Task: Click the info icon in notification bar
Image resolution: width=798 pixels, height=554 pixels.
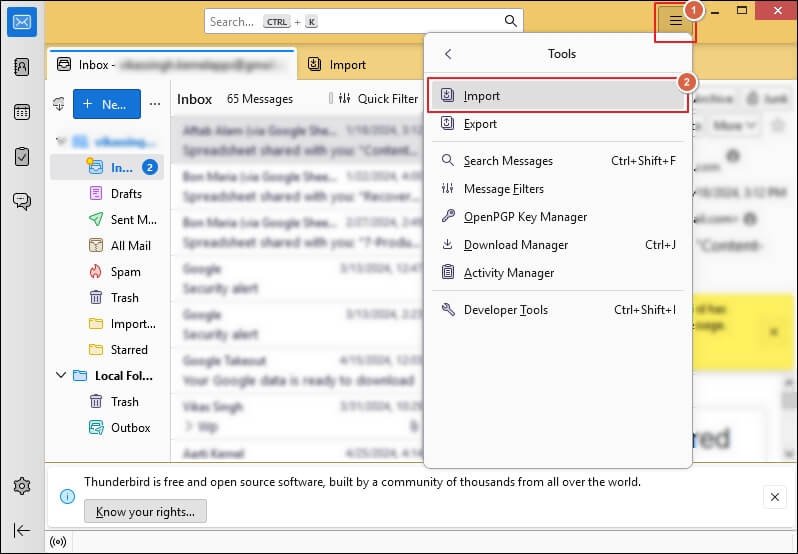Action: coord(67,496)
